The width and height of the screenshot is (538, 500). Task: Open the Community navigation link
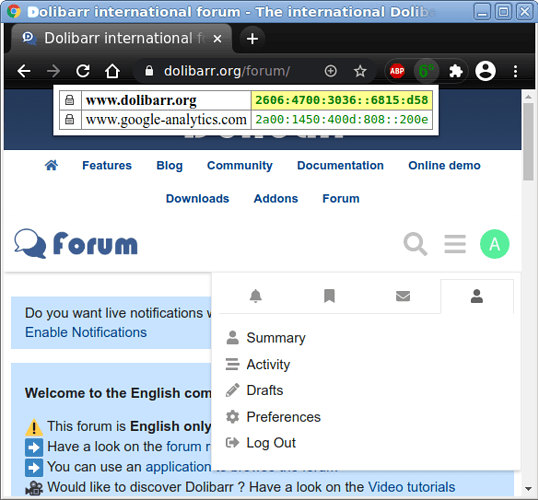pyautogui.click(x=240, y=165)
